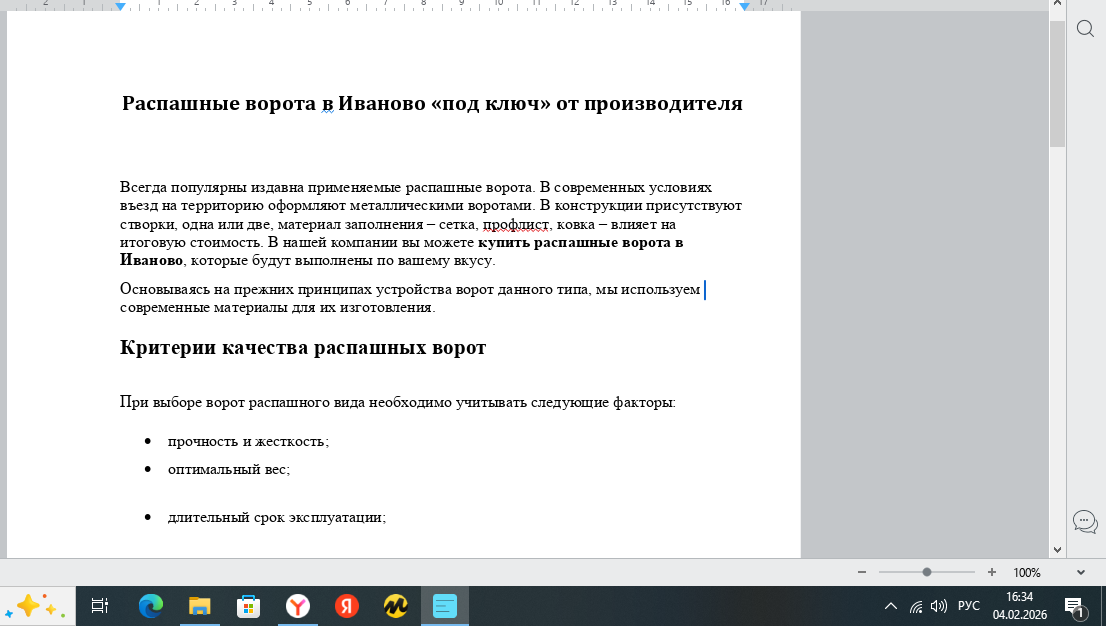Expand hidden icons chevron in system tray
Viewport: 1106px width, 626px height.
pyautogui.click(x=890, y=605)
